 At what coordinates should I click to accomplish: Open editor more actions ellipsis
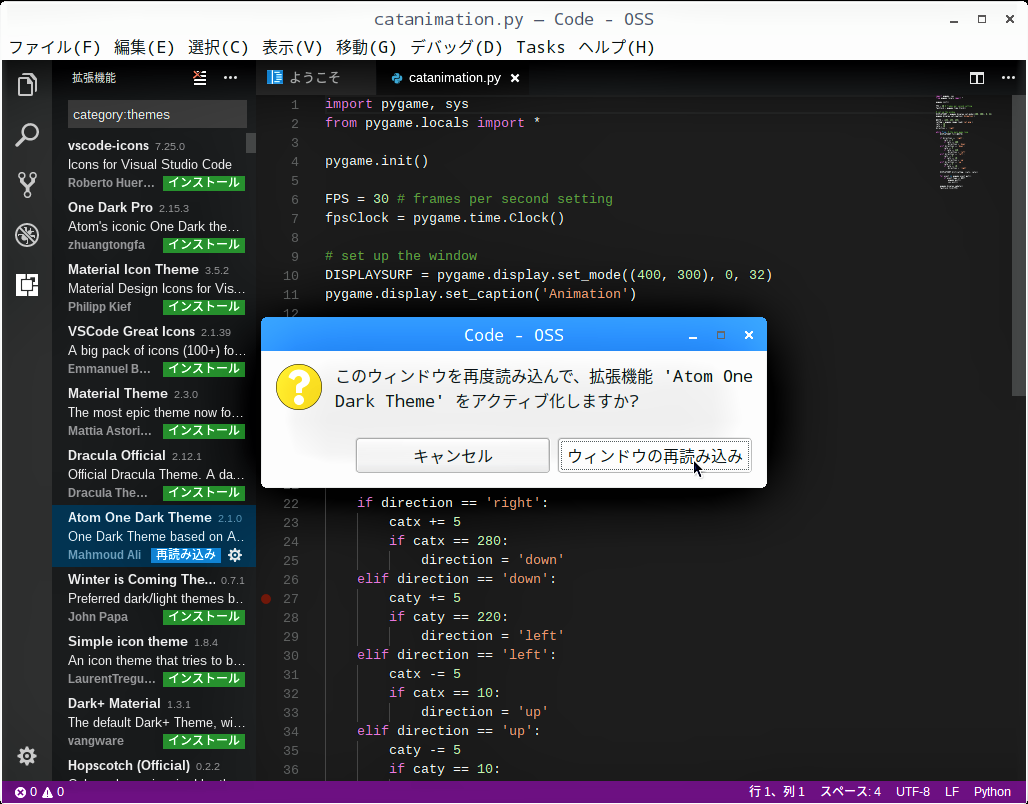(x=1008, y=78)
